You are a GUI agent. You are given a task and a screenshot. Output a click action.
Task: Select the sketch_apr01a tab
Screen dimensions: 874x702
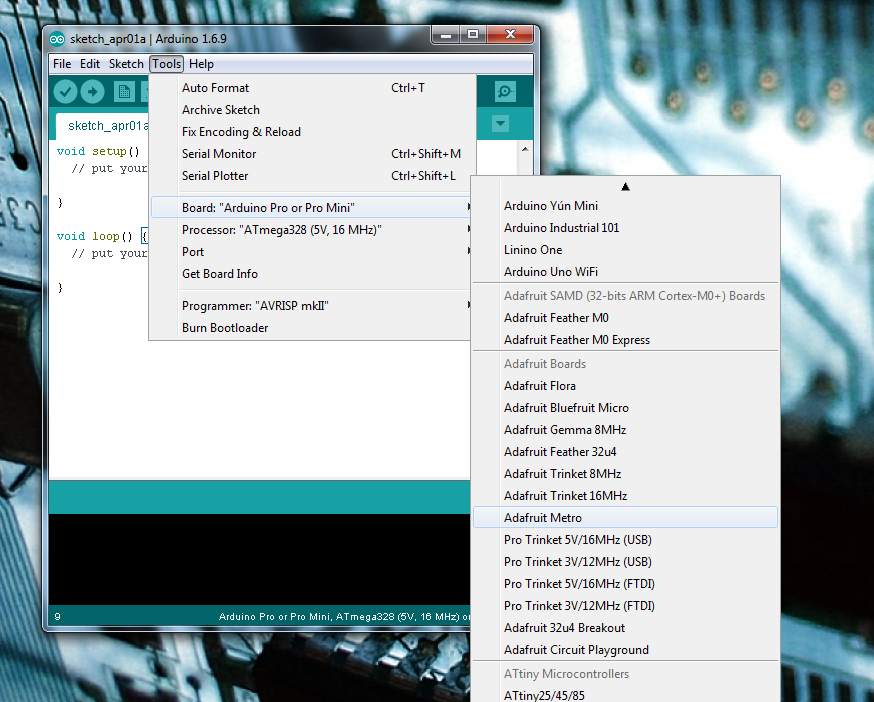click(103, 126)
